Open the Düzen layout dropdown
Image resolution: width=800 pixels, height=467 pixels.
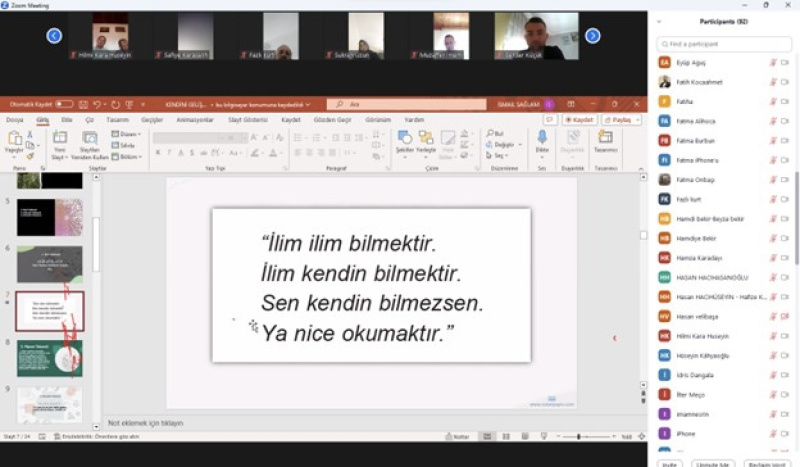127,134
